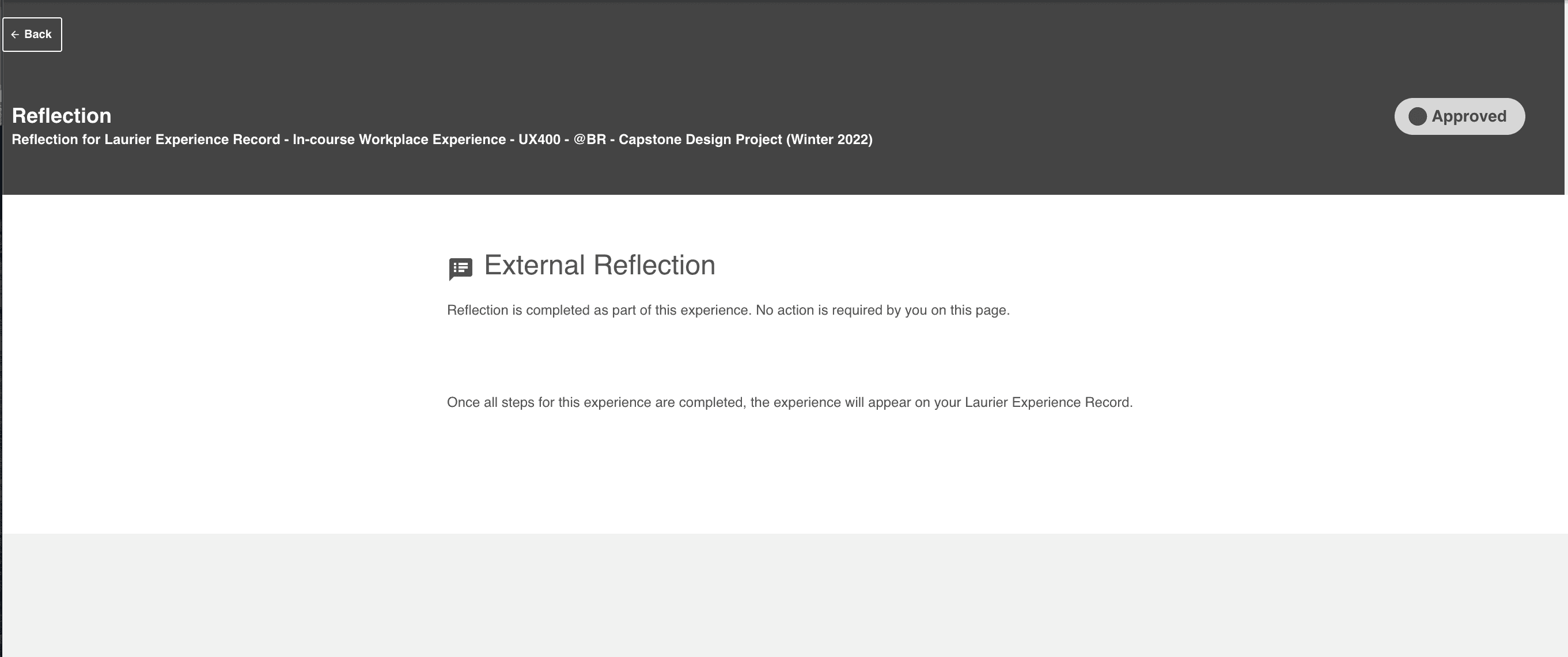Click "Reflection for Laurier Experience Record" subtitle start
Screen dimensions: 1568x657
[x=146, y=139]
